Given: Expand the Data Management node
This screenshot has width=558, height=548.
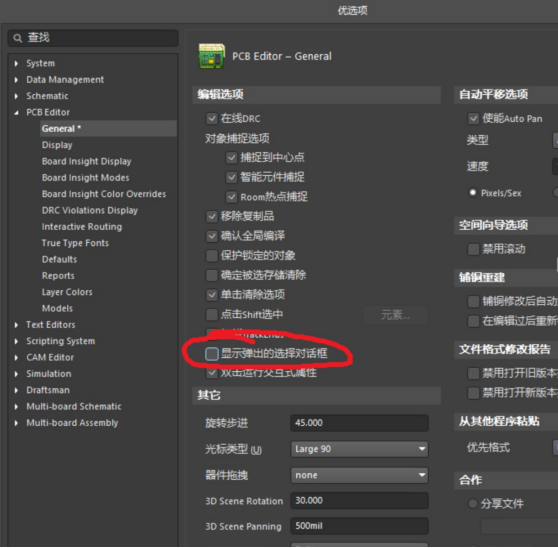Looking at the screenshot, I should tap(16, 80).
